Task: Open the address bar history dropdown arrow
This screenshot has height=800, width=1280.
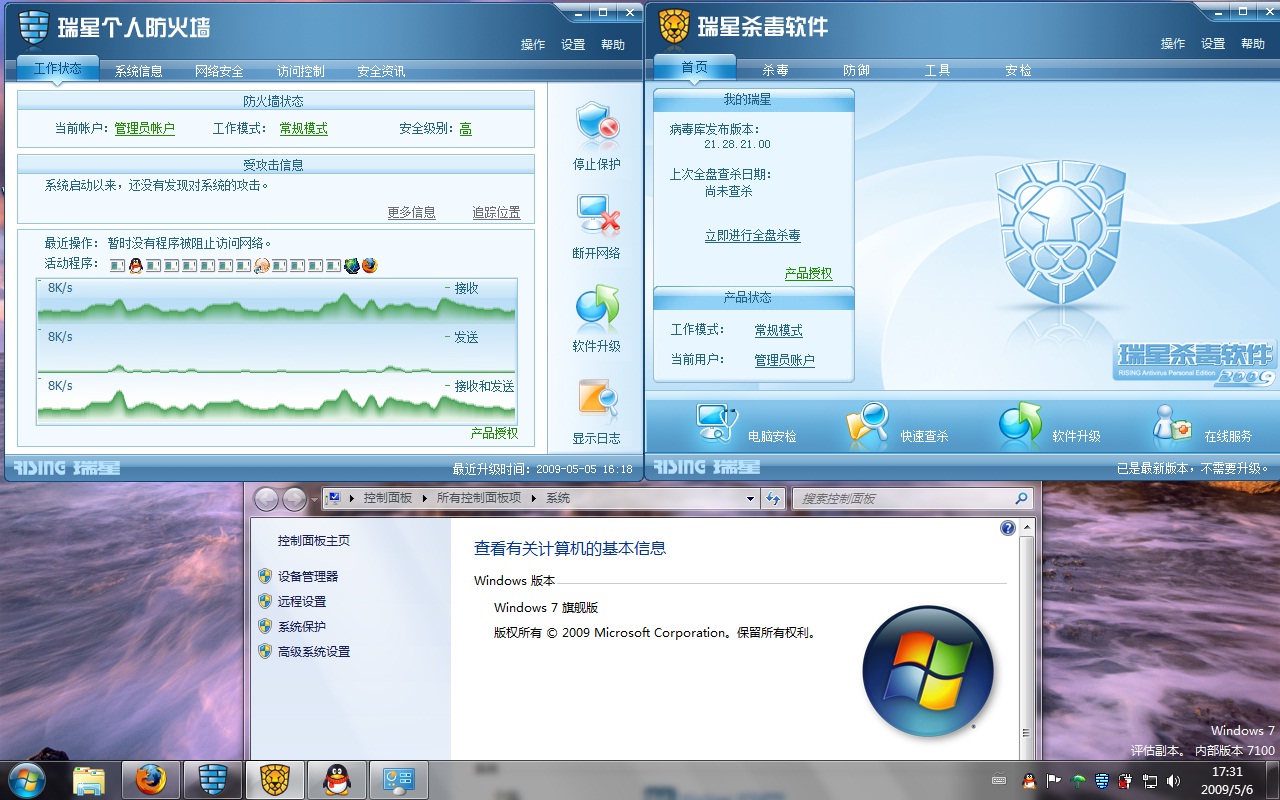Action: [x=751, y=498]
